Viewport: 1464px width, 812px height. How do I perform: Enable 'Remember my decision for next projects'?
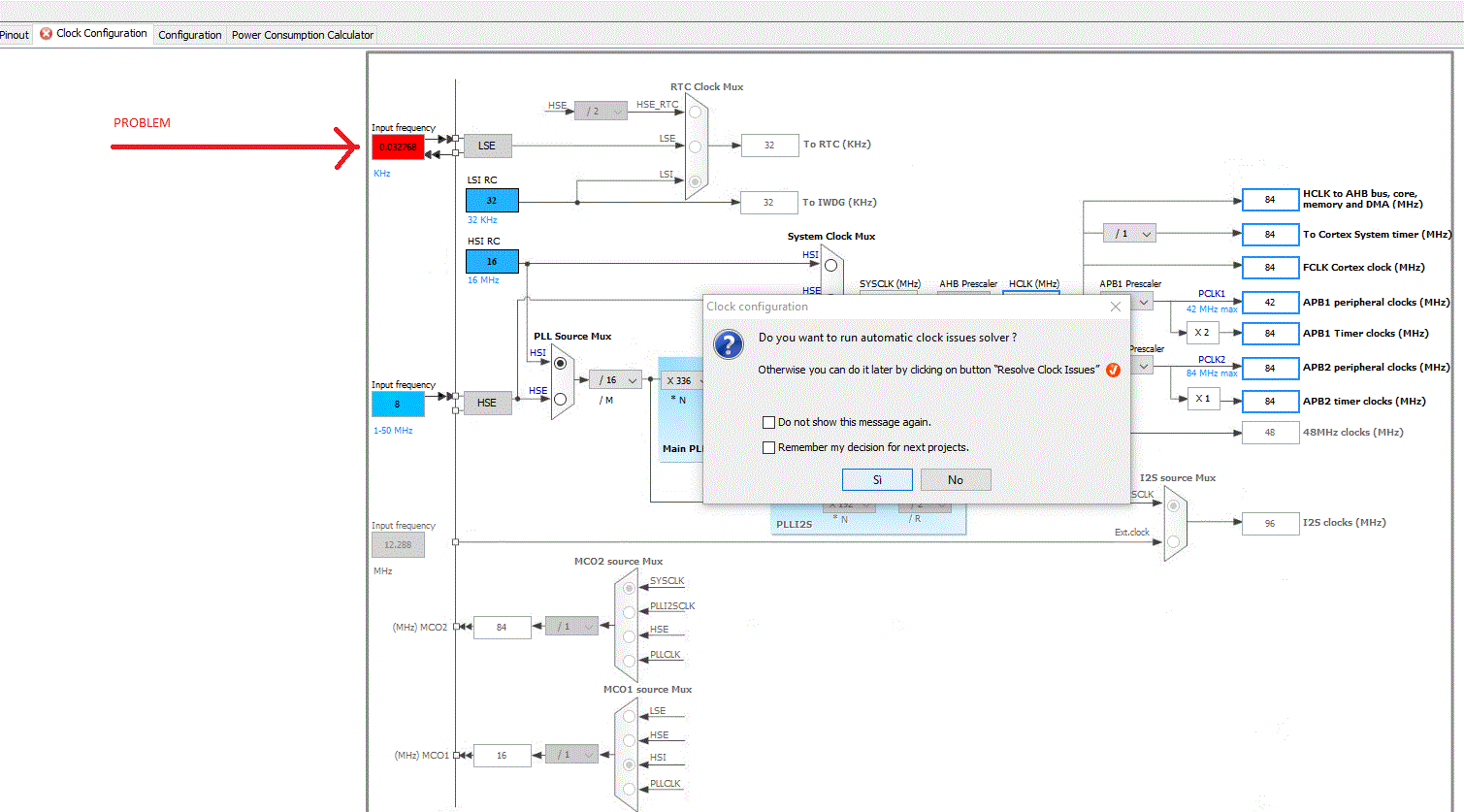tap(768, 447)
